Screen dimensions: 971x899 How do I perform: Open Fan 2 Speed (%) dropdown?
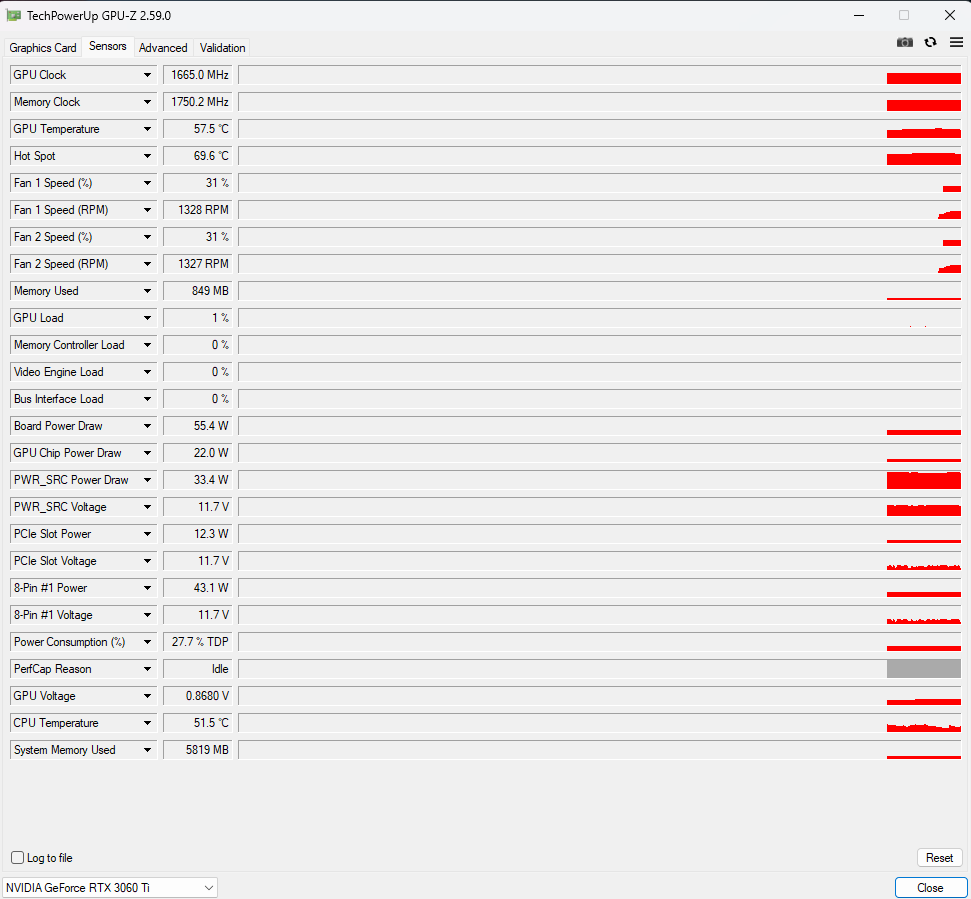(147, 237)
